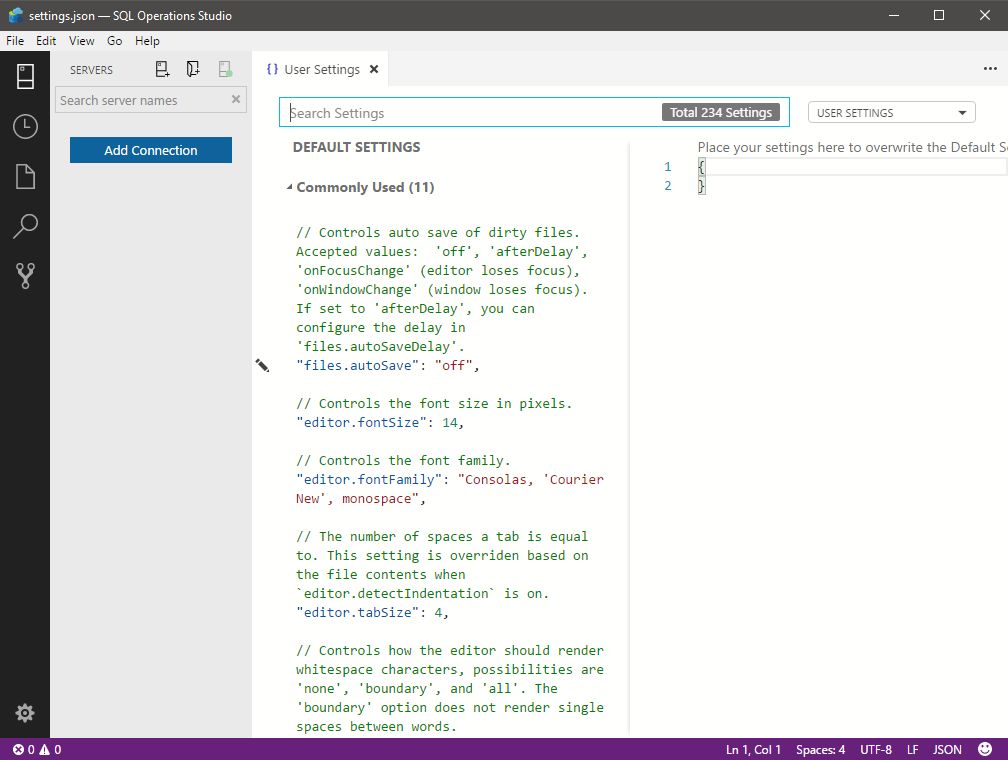Open the USER SETTINGS scope dropdown
The height and width of the screenshot is (760, 1008).
pos(891,113)
